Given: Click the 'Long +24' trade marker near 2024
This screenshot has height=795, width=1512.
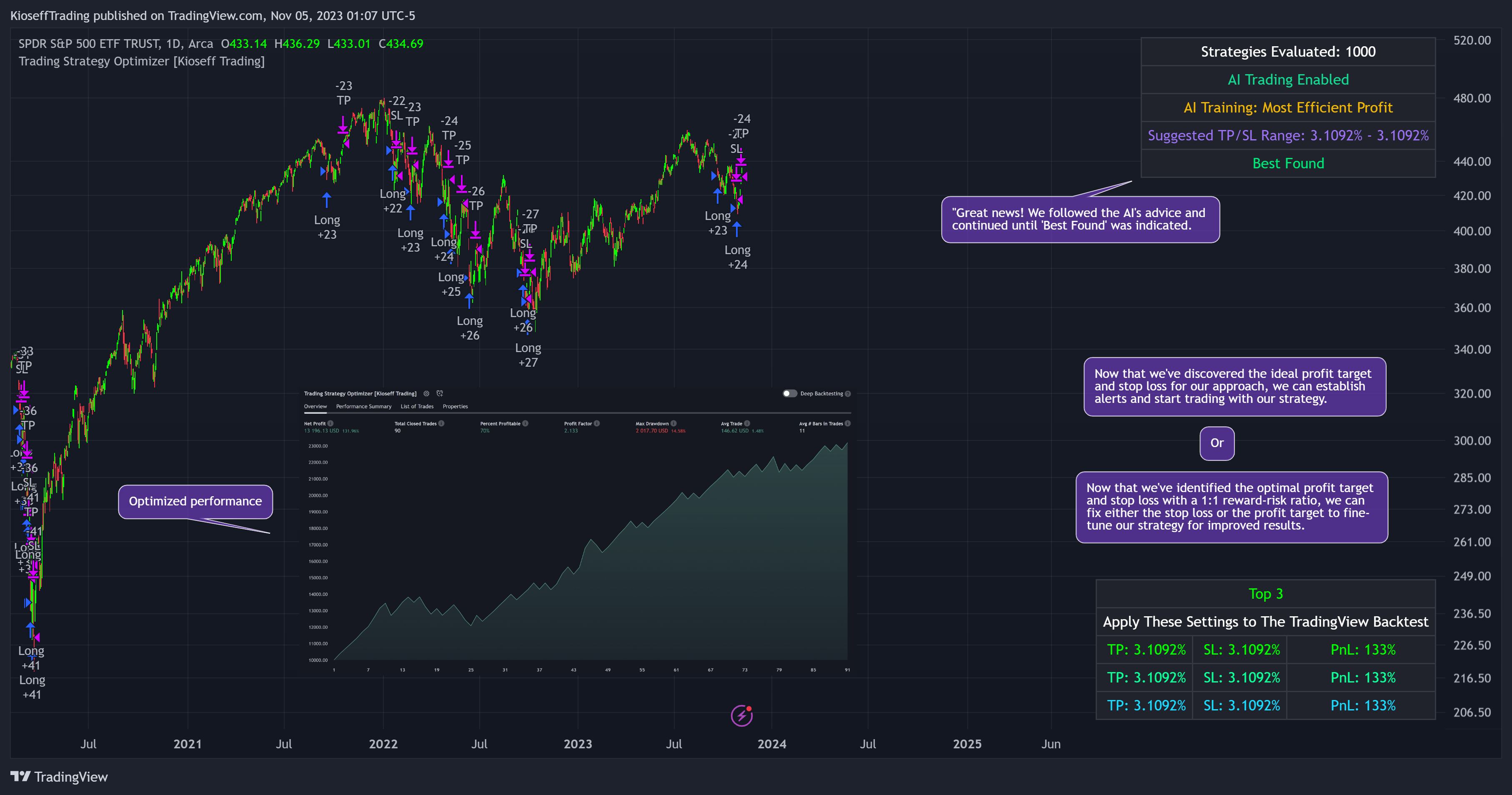Looking at the screenshot, I should 737,257.
